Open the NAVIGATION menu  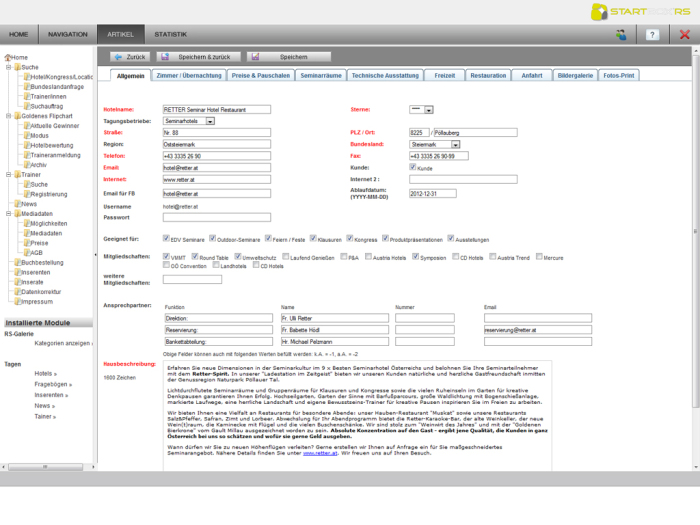[x=68, y=34]
